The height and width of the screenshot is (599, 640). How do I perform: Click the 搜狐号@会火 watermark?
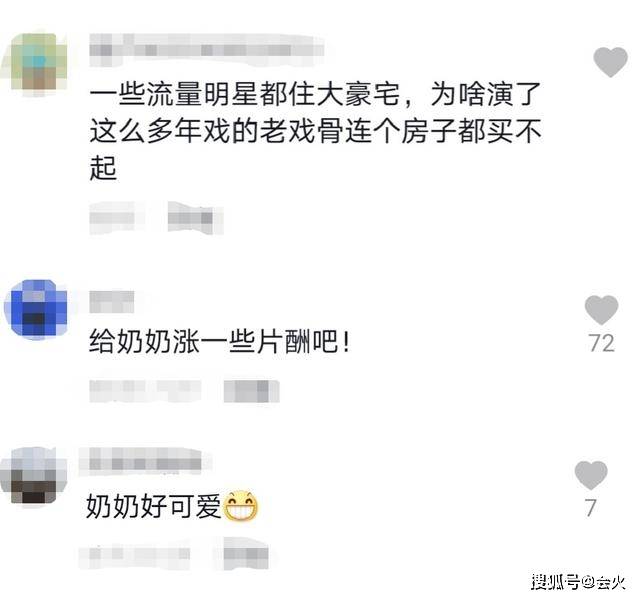(x=578, y=581)
